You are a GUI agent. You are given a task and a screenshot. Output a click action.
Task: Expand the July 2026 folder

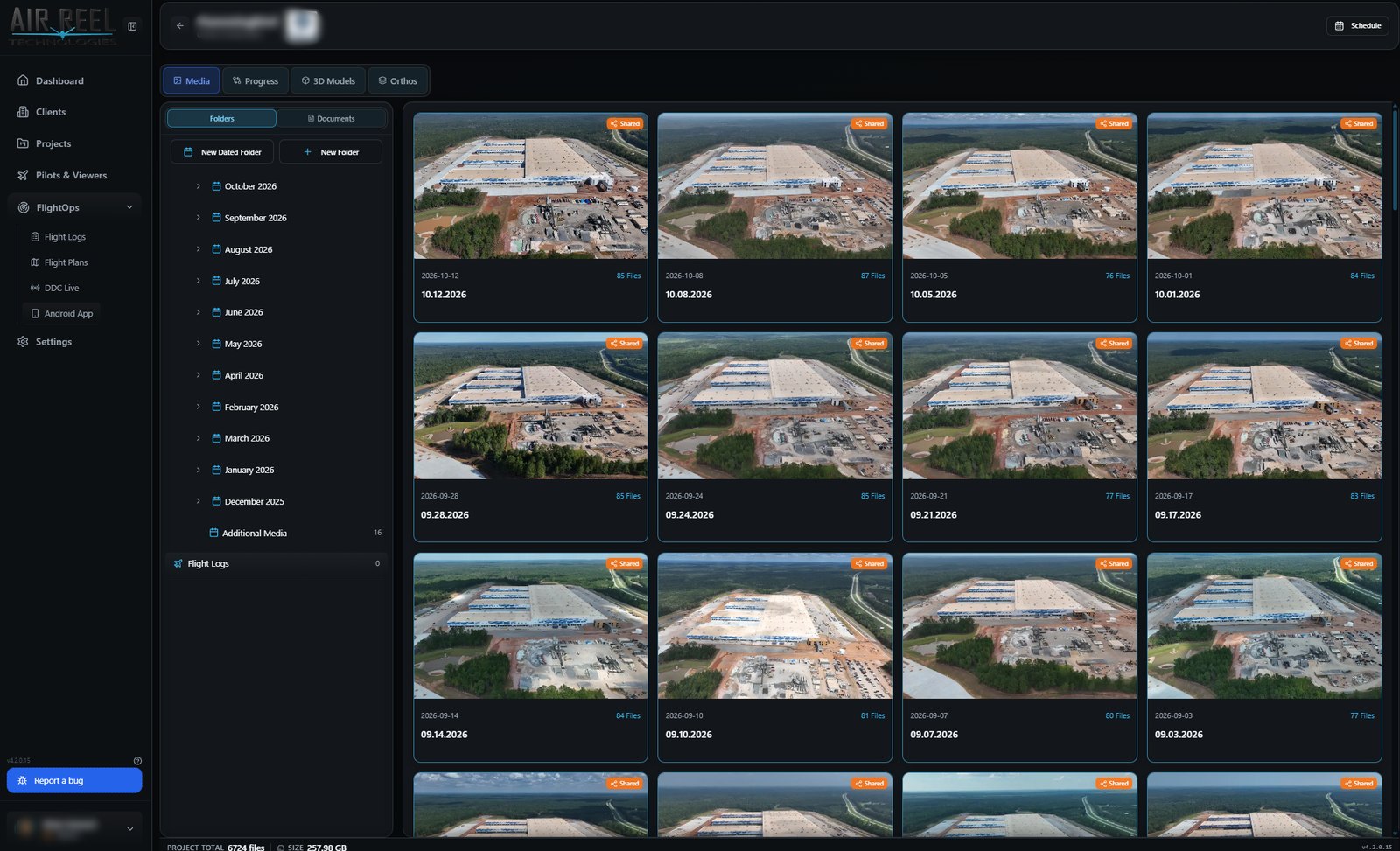(x=198, y=281)
